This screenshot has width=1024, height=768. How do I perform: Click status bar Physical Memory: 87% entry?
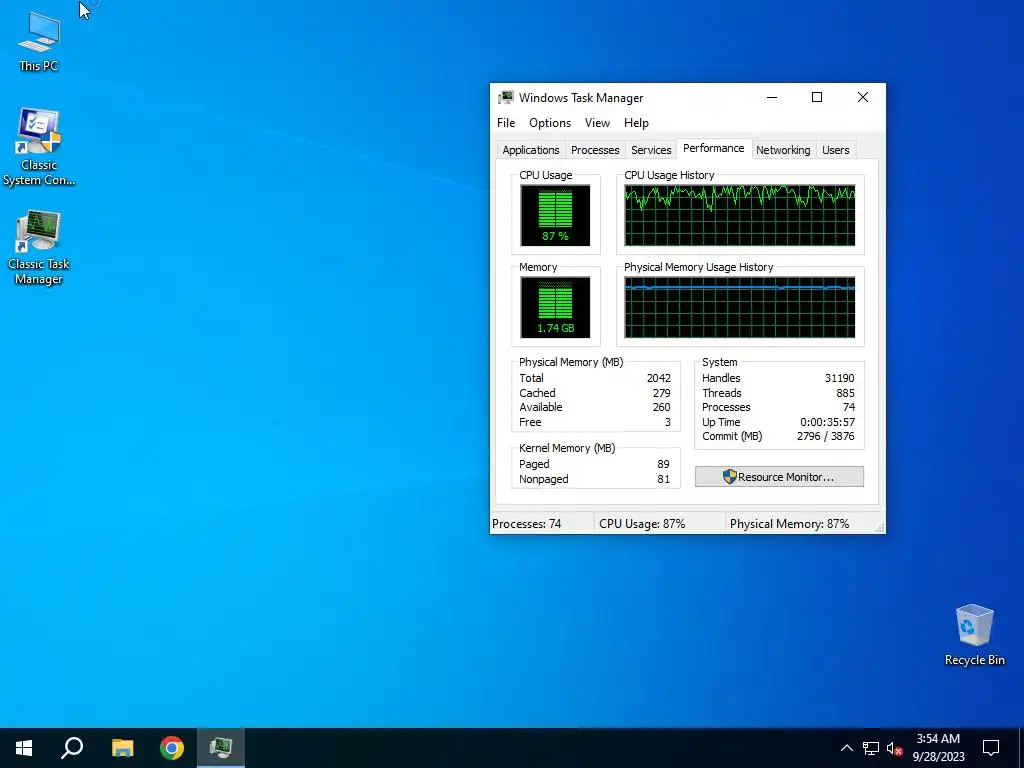point(800,524)
